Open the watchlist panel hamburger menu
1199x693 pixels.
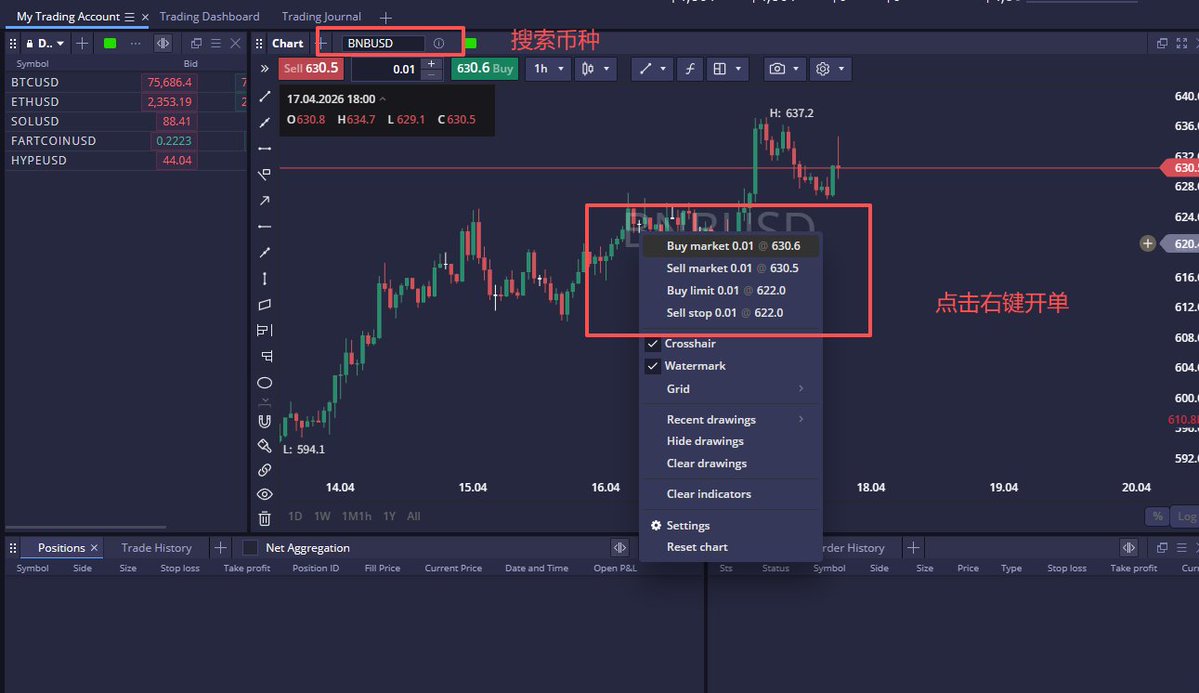(216, 44)
